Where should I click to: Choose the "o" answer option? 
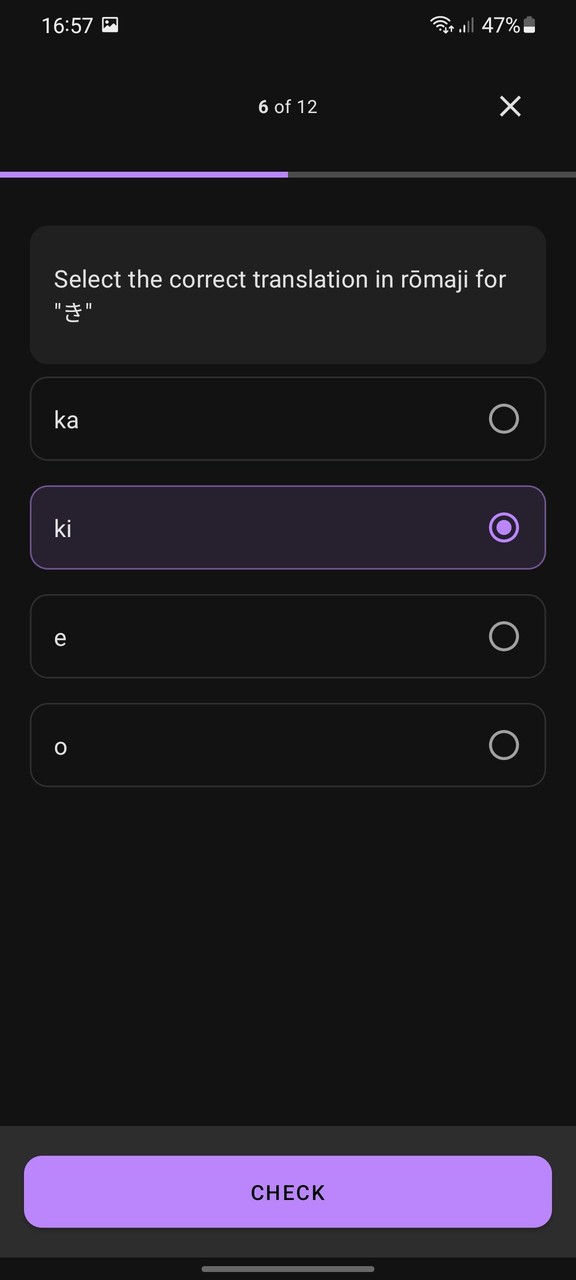288,745
